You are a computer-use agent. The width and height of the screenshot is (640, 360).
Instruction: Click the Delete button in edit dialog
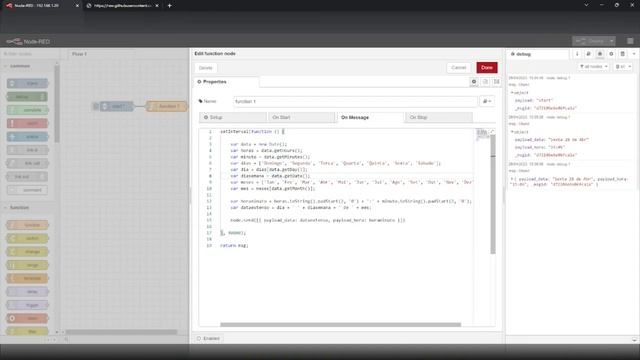pos(206,68)
